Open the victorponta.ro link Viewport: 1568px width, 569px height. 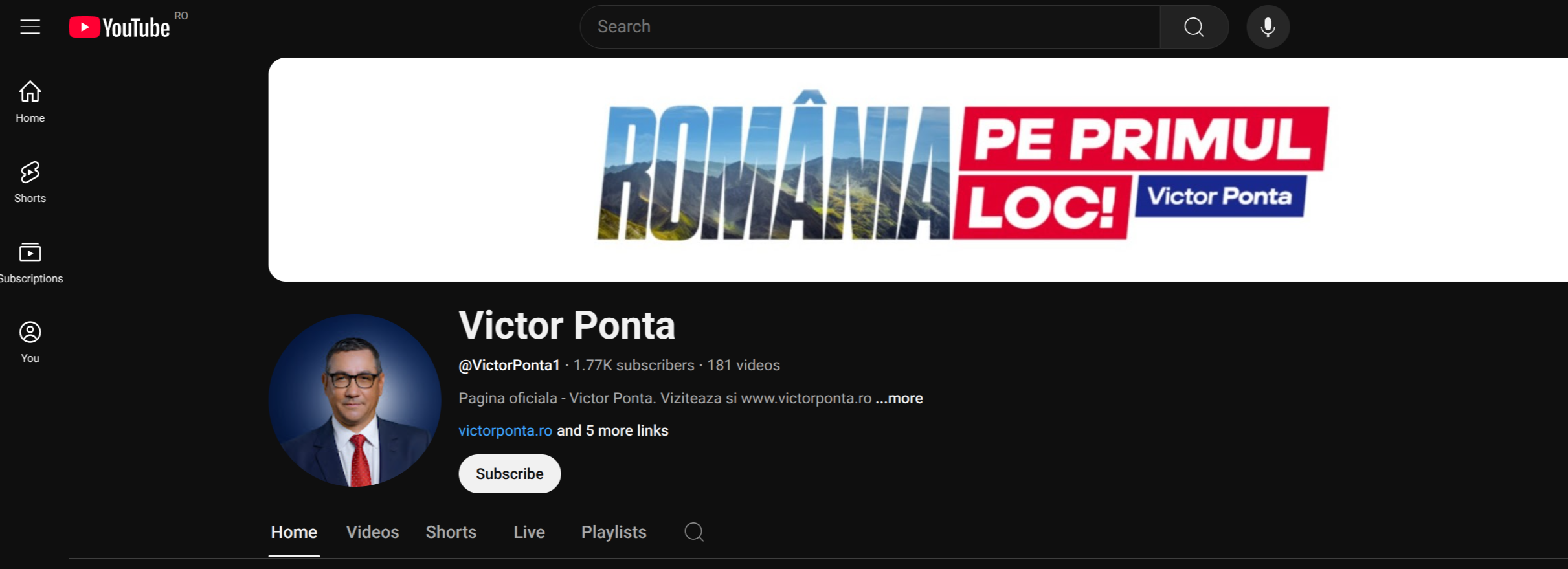[x=505, y=430]
